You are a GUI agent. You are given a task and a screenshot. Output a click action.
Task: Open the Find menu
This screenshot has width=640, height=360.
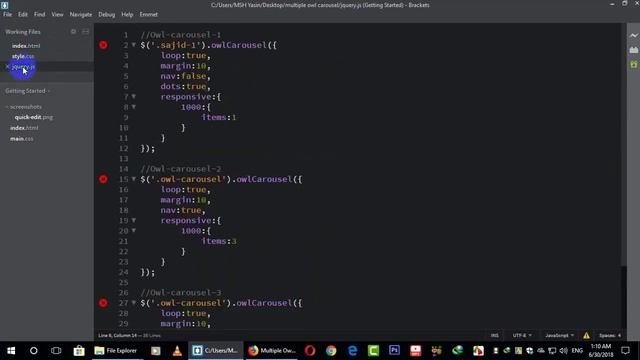point(39,14)
